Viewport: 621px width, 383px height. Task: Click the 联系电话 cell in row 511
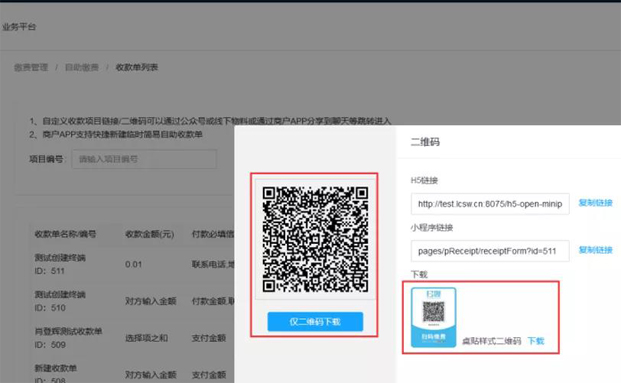(213, 264)
